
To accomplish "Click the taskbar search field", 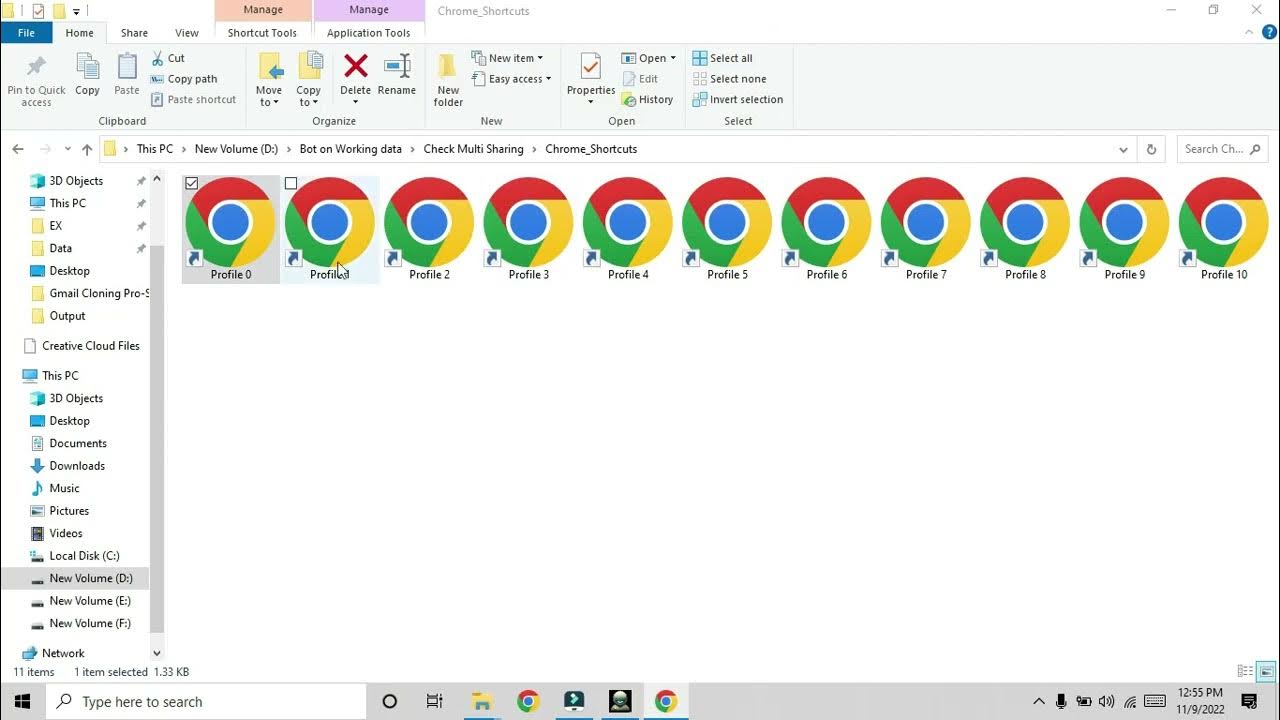I will tap(207, 701).
